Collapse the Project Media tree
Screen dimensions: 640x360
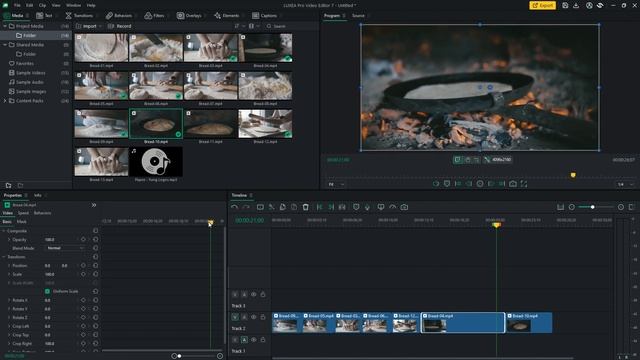(5, 26)
